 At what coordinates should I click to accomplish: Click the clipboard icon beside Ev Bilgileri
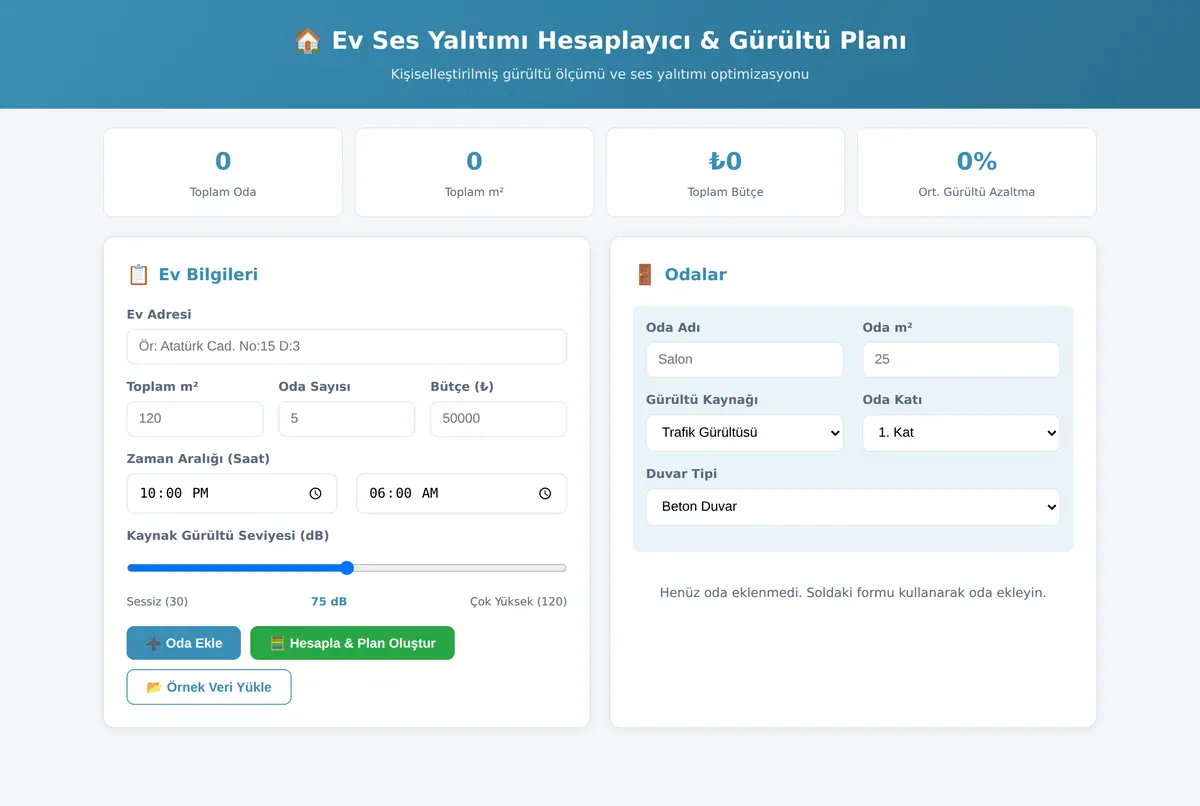pyautogui.click(x=138, y=274)
